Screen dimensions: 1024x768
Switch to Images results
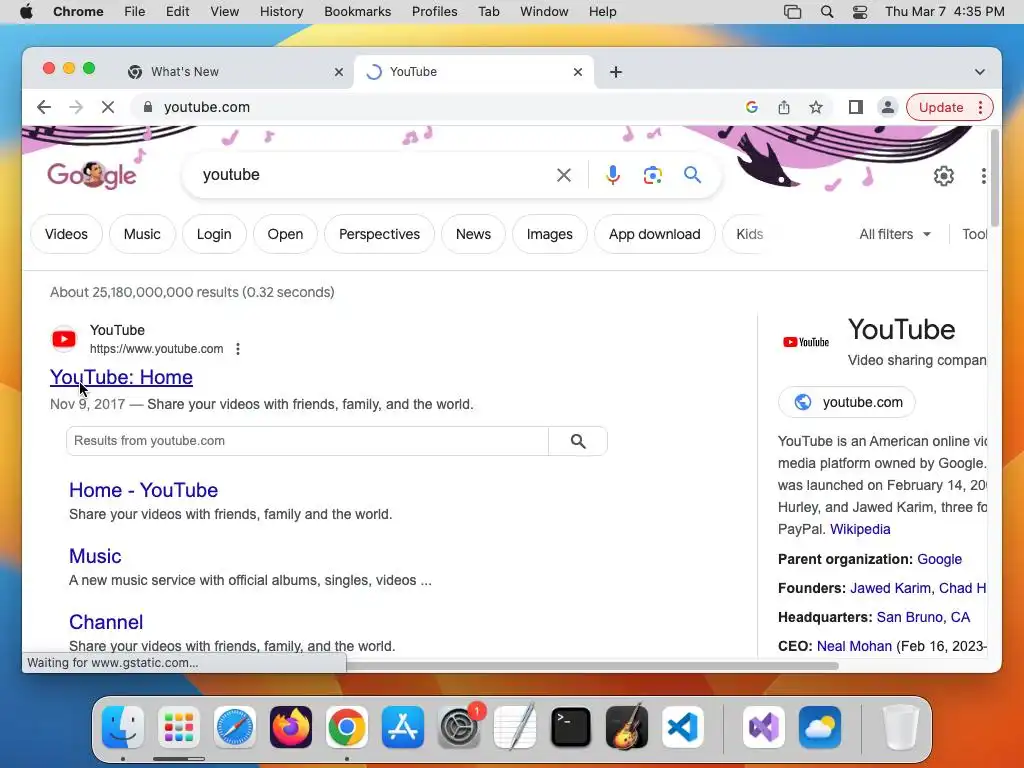[549, 234]
